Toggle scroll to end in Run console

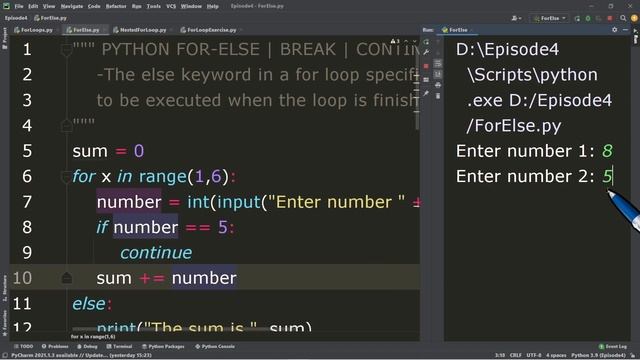[x=438, y=74]
